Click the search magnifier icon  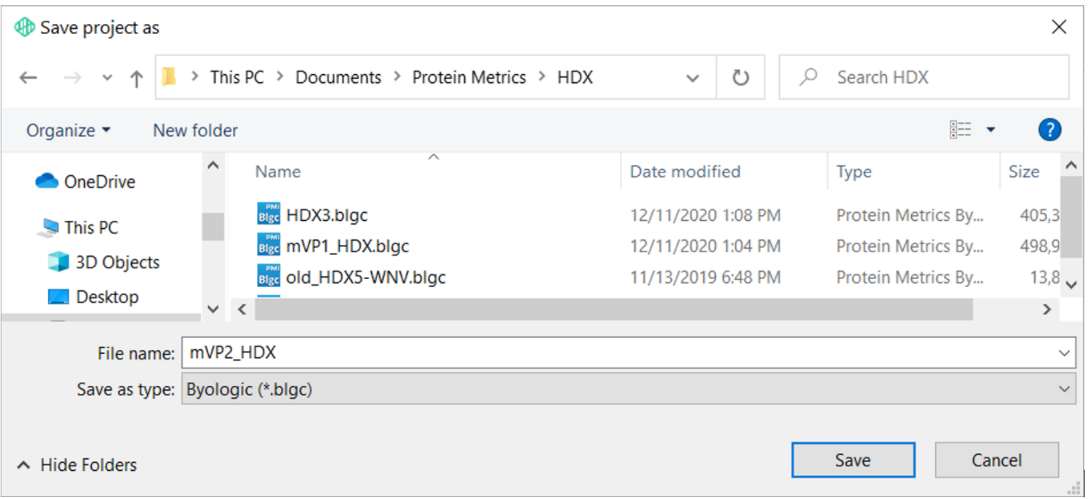pyautogui.click(x=808, y=77)
